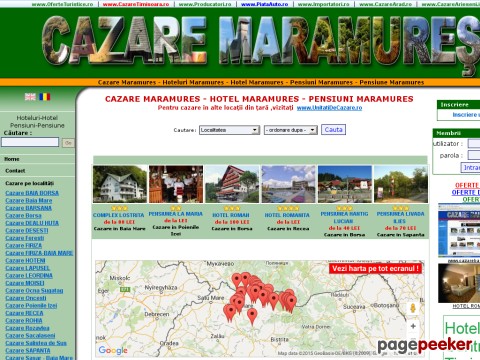Open Complex Lostrita photo thumbnail
Screen dimensions: 480x360
120,184
